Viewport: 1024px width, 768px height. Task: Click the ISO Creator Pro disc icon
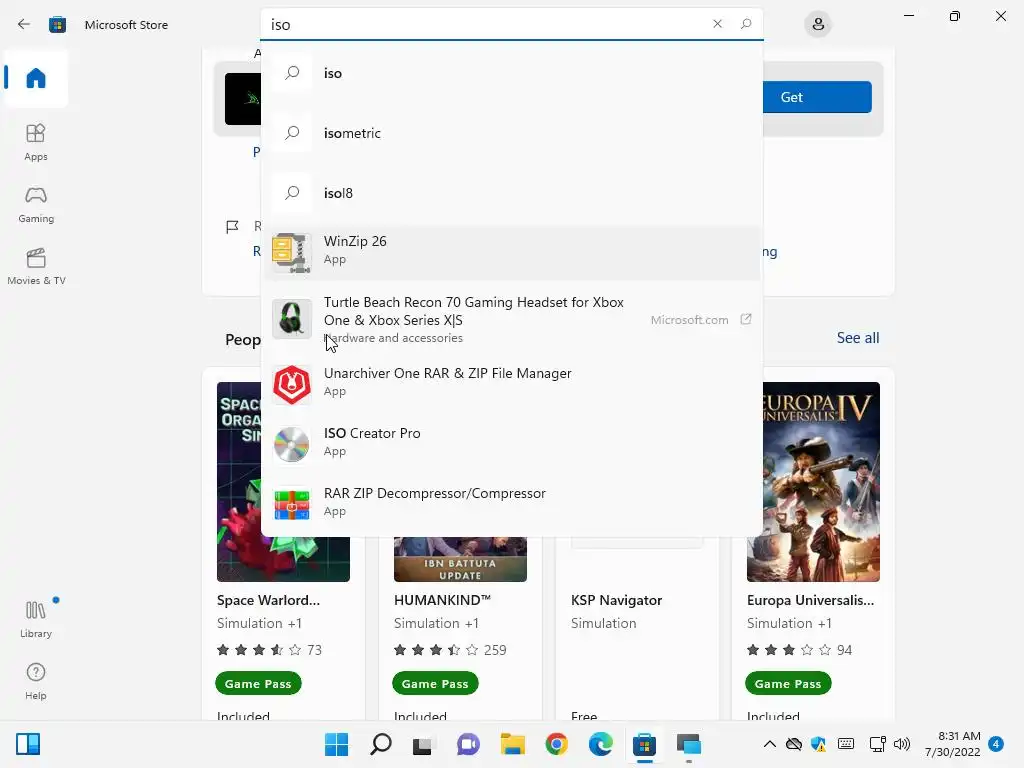(291, 445)
